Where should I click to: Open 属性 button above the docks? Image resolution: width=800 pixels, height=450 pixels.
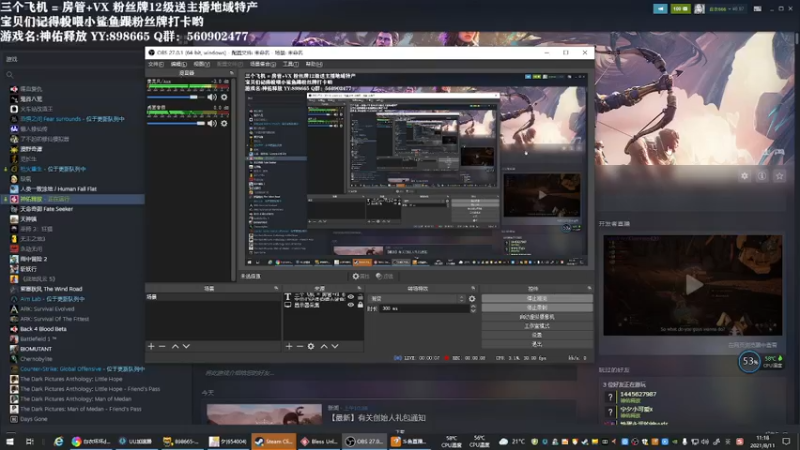click(361, 276)
